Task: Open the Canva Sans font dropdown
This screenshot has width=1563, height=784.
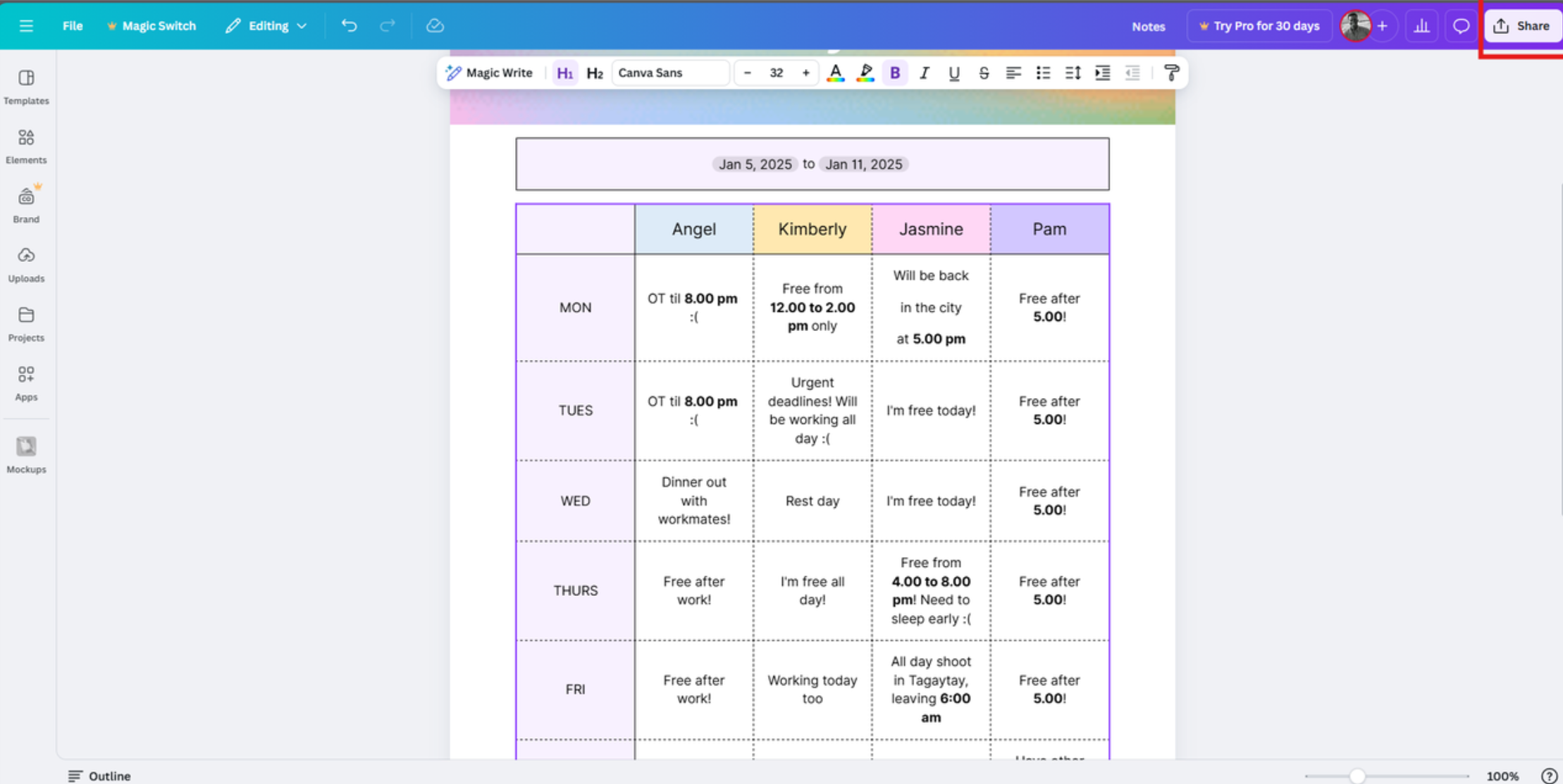Action: pyautogui.click(x=669, y=73)
